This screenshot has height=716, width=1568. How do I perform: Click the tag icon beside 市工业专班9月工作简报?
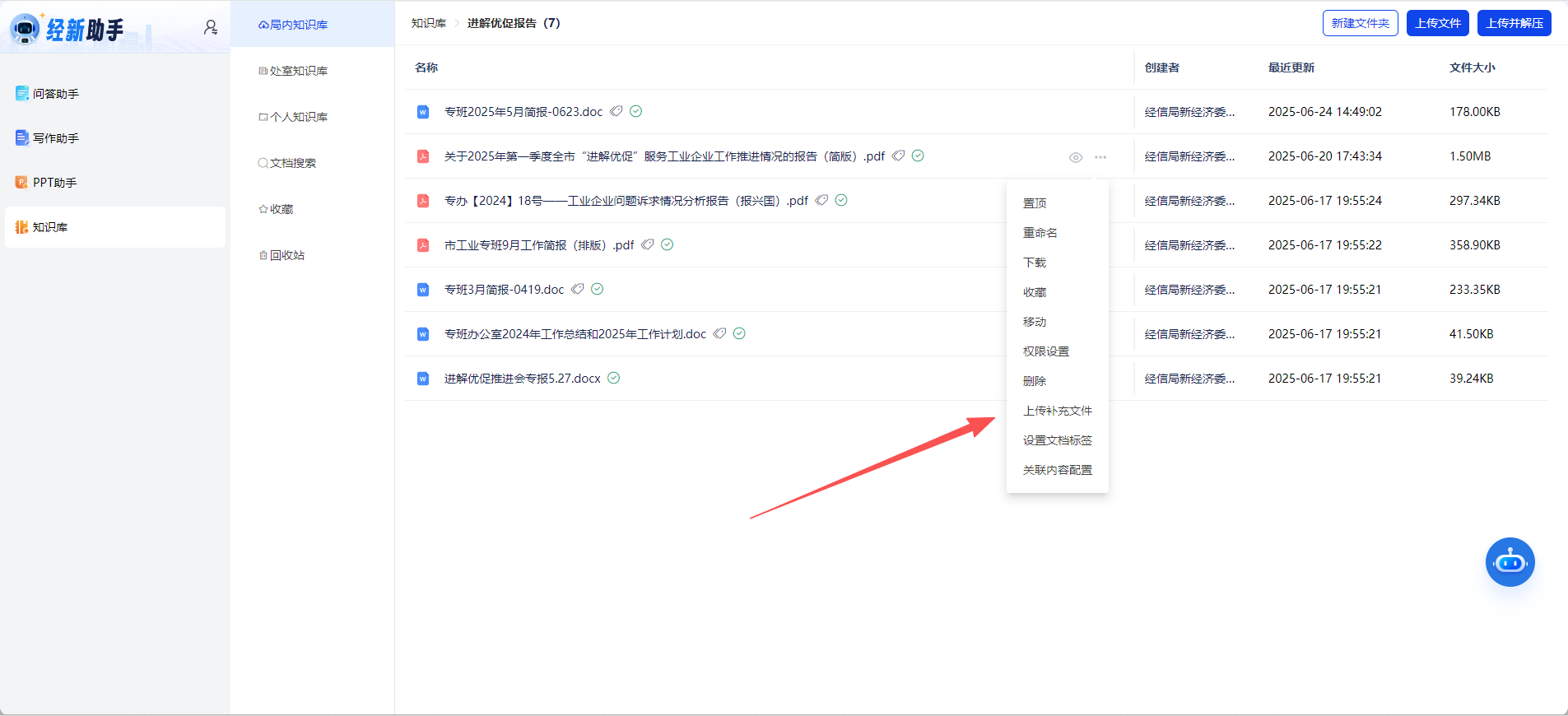pyautogui.click(x=648, y=244)
